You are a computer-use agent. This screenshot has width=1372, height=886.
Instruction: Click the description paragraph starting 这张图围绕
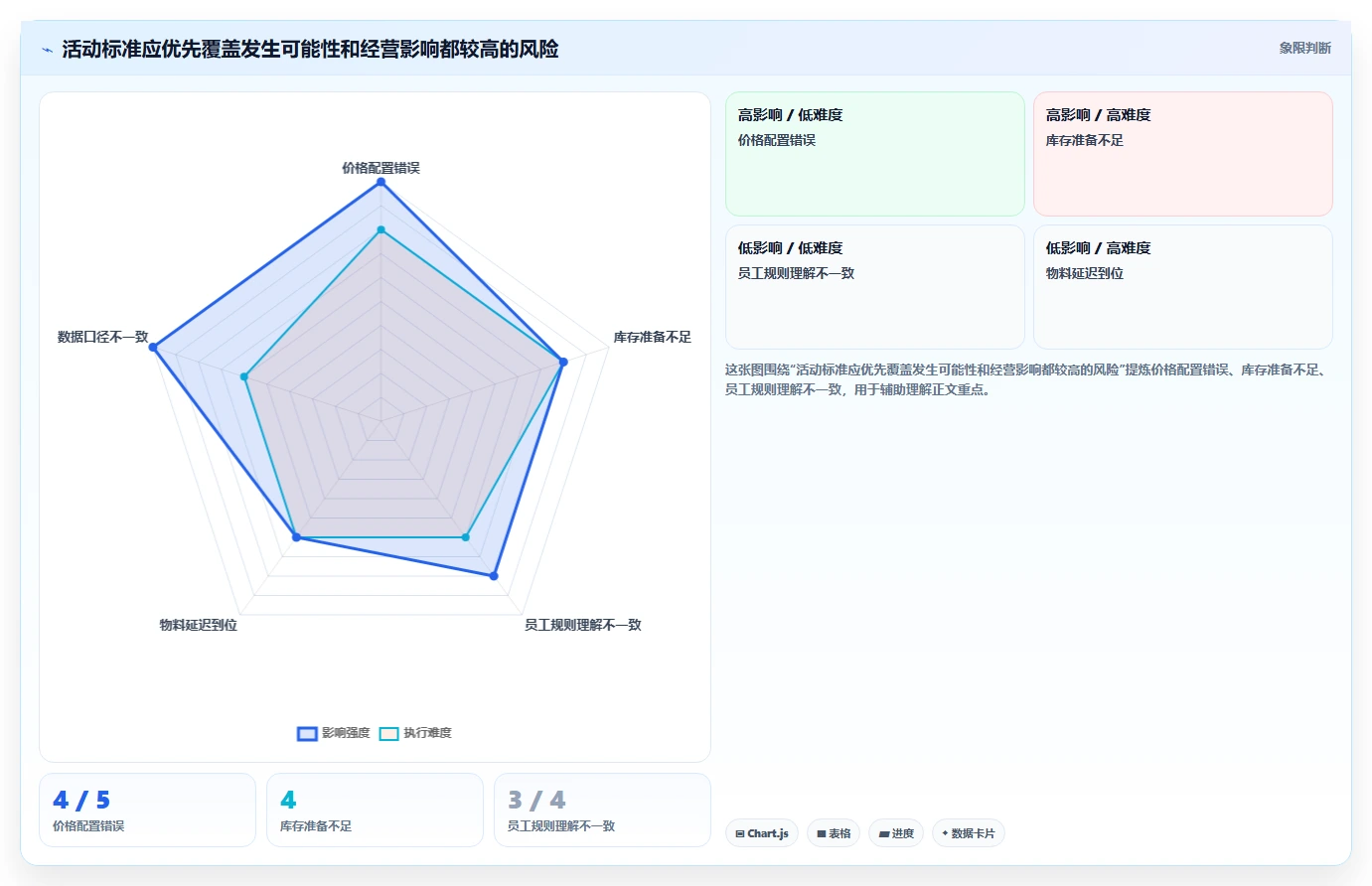pyautogui.click(x=1028, y=379)
